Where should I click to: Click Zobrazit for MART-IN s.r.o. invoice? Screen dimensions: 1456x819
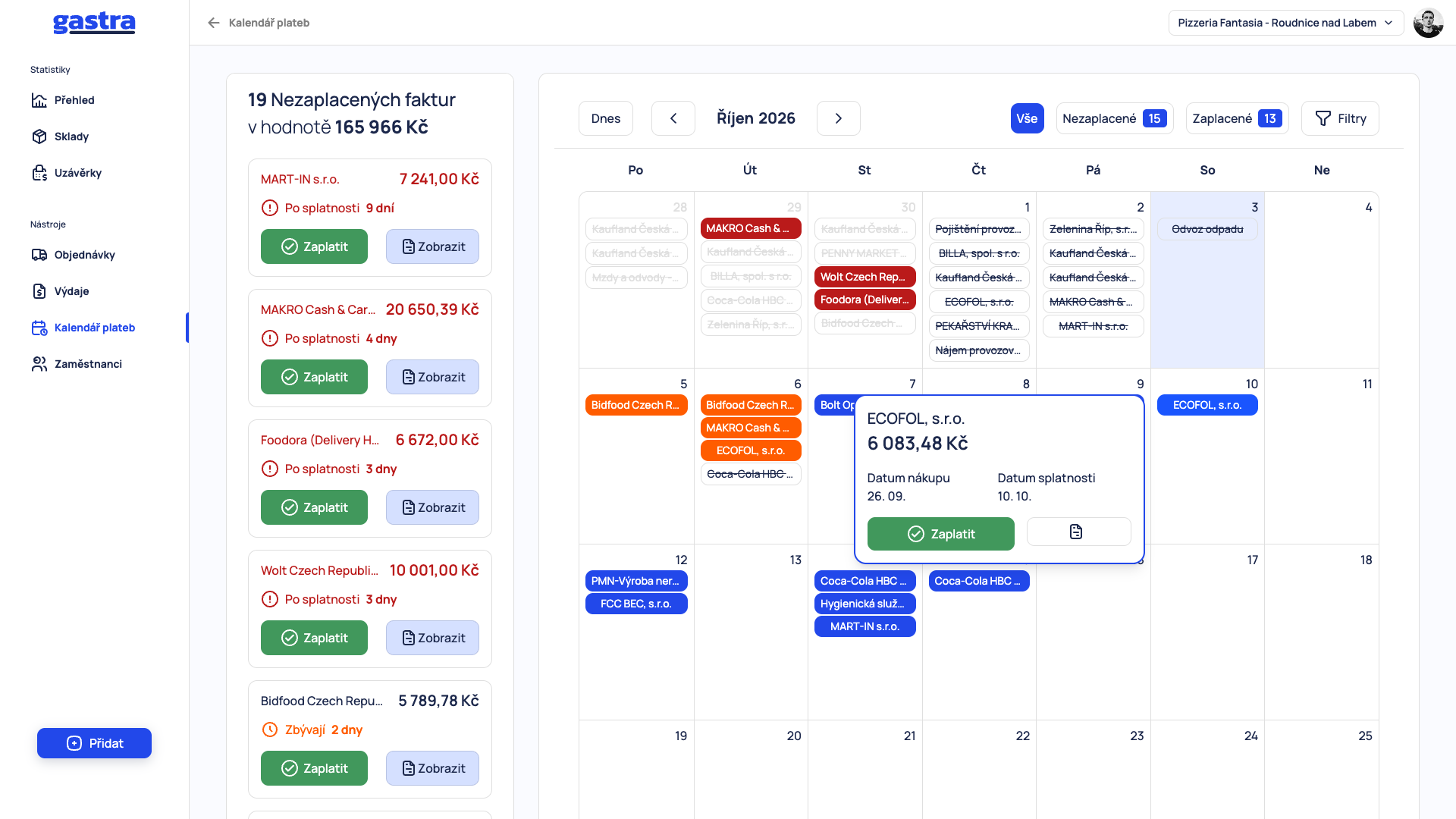pos(432,246)
